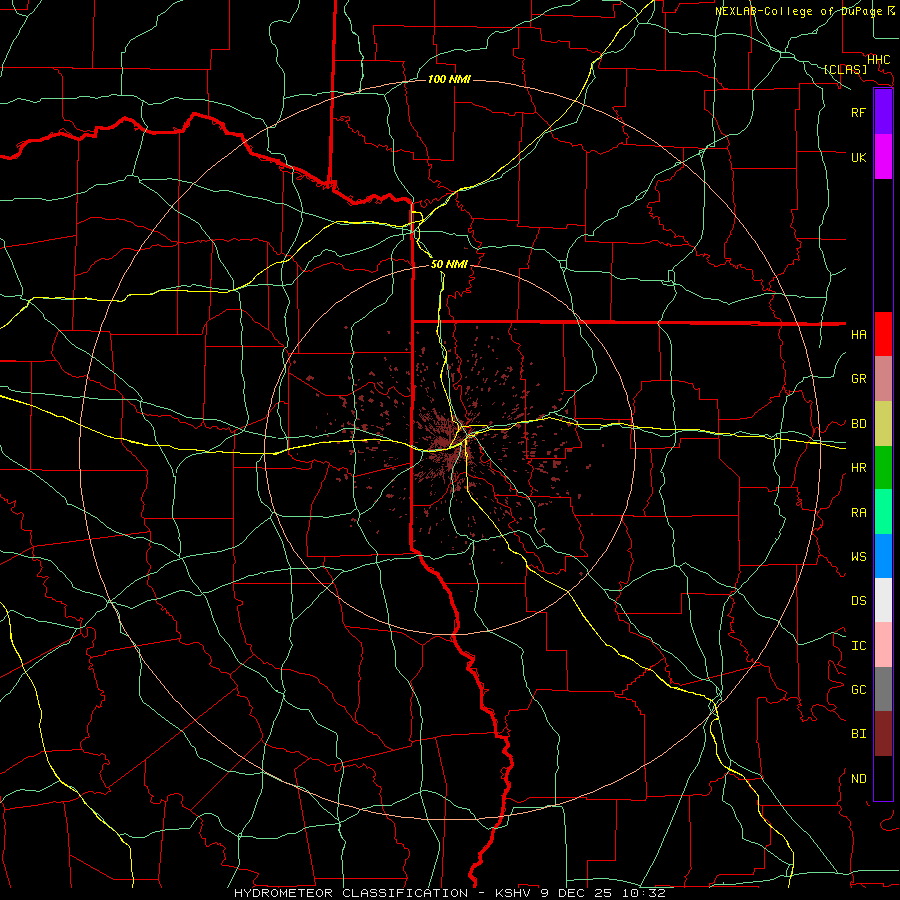Click the BI legend label
This screenshot has height=900, width=900.
tap(858, 734)
